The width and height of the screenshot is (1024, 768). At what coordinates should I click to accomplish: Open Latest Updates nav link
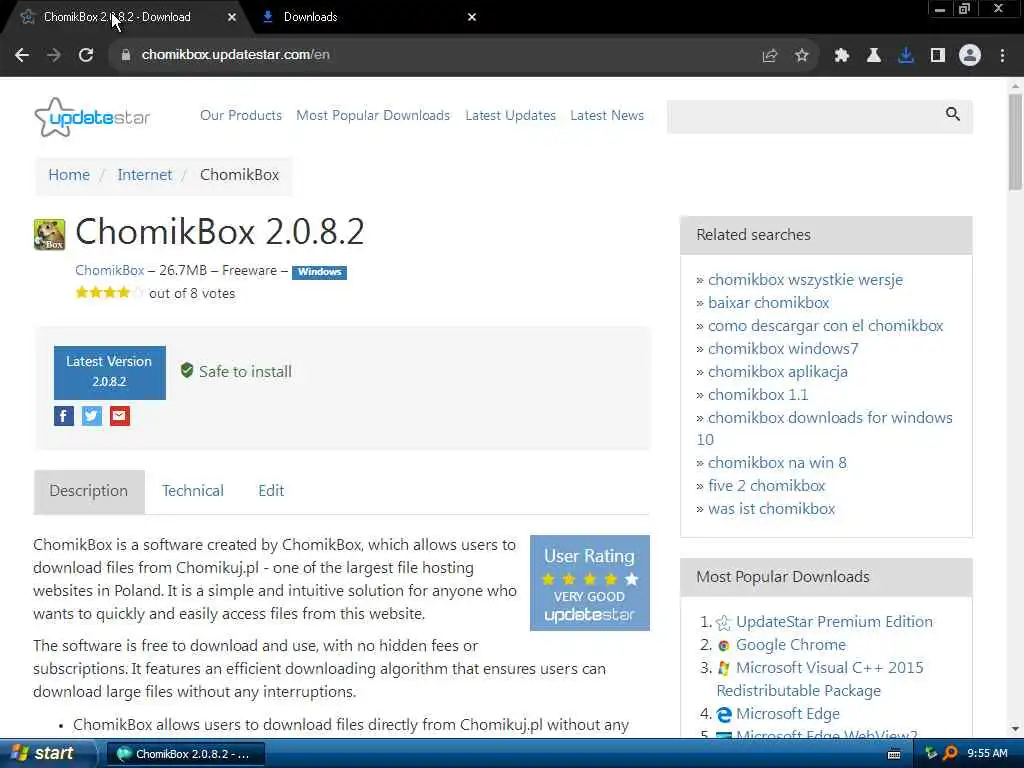pyautogui.click(x=510, y=116)
